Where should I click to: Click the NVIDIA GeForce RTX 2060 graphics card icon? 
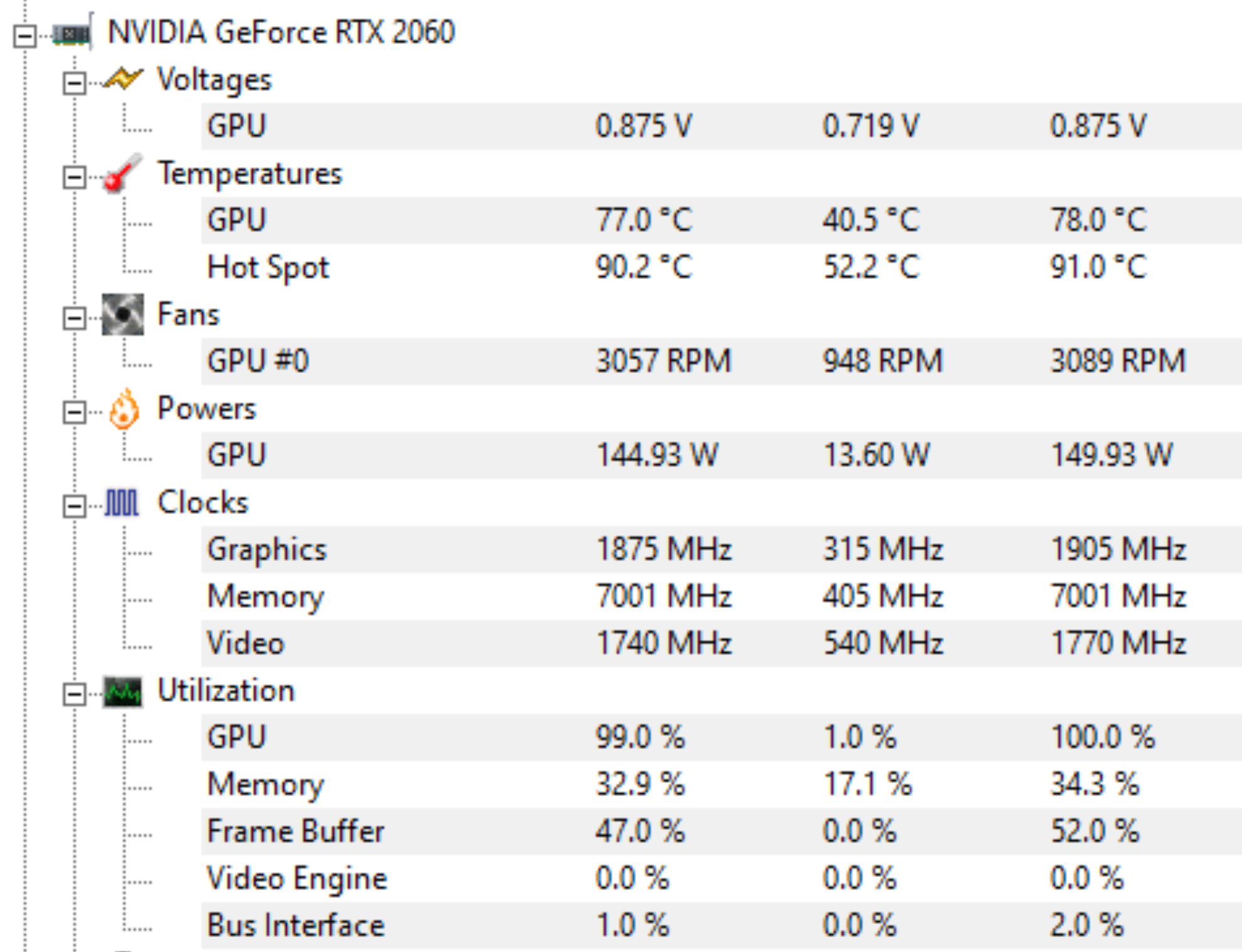[x=73, y=33]
